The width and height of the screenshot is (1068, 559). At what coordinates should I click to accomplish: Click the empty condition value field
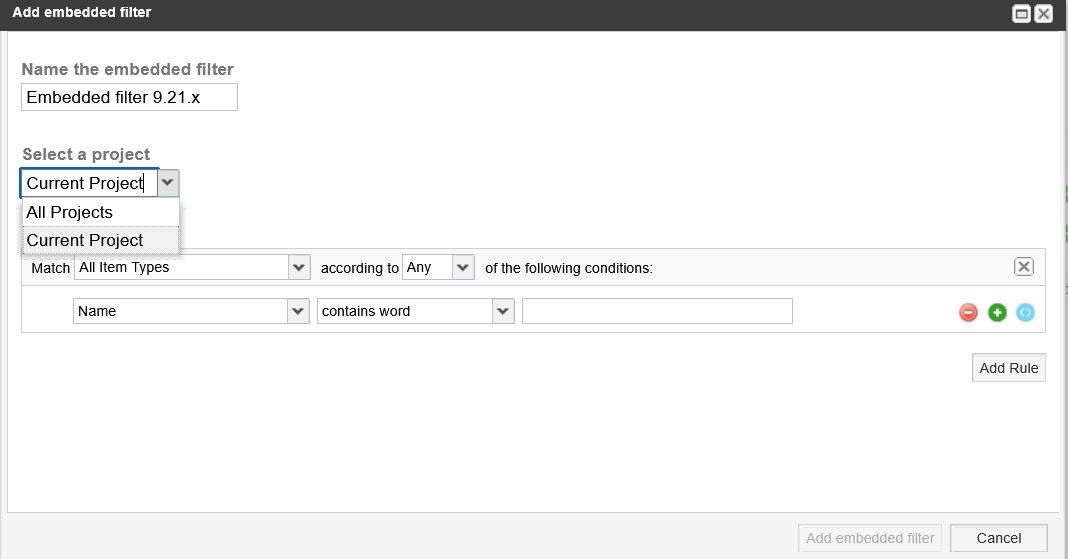tap(657, 311)
